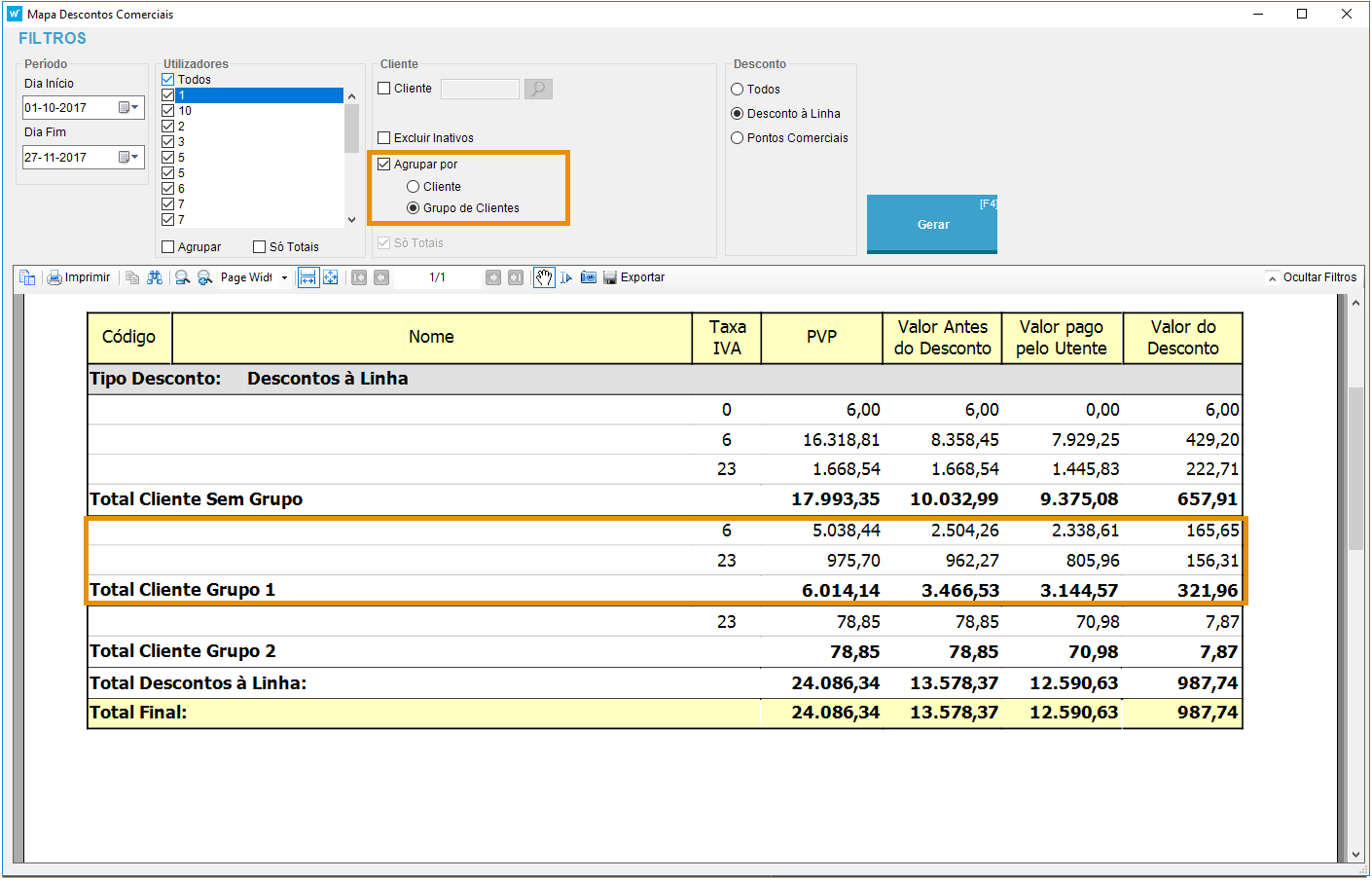Click the report vertical scrollbar thumb

tap(1355, 467)
